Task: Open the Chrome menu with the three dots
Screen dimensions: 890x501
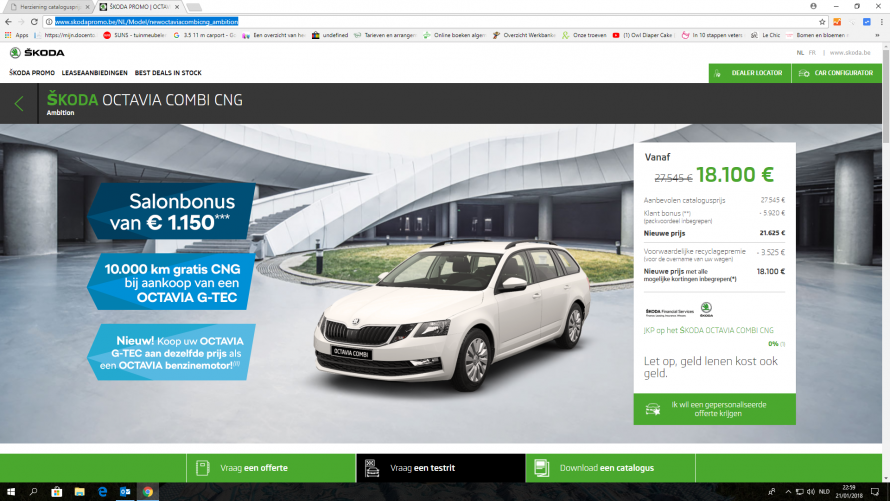Action: (881, 22)
